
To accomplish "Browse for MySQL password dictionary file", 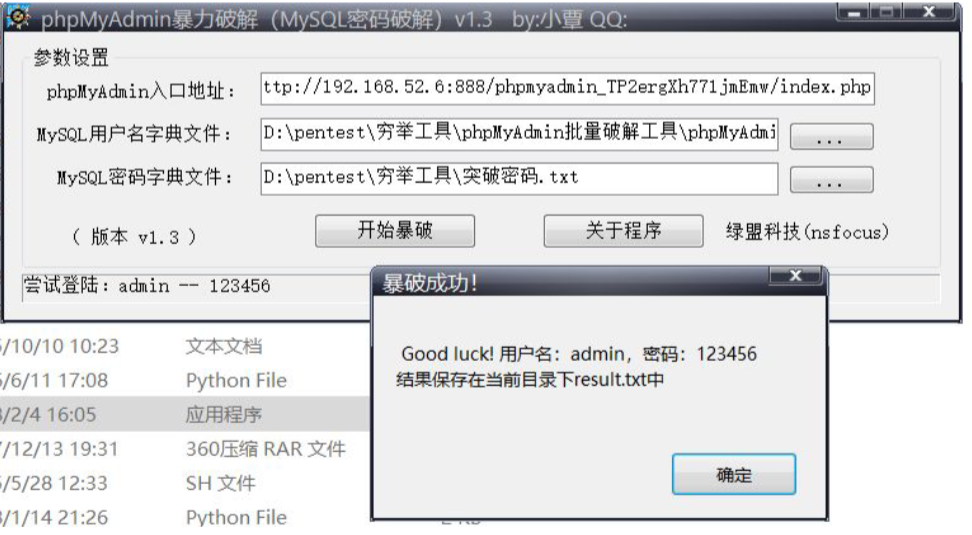I will (x=831, y=180).
